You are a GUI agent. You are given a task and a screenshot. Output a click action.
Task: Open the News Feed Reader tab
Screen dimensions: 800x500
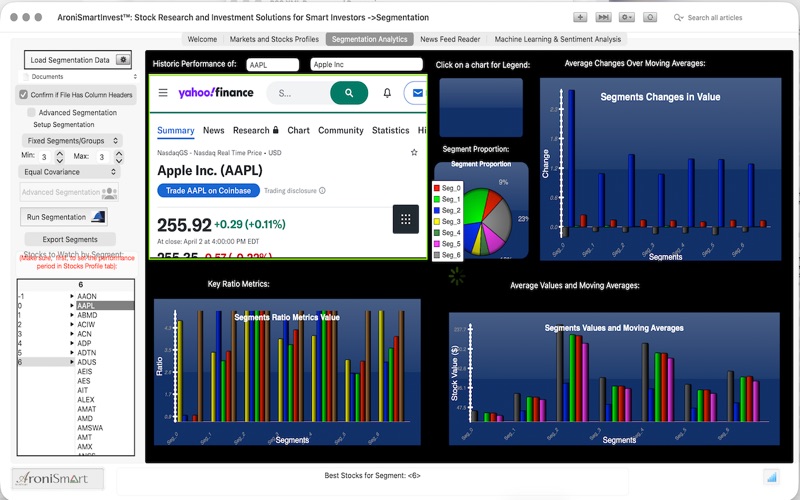click(450, 39)
